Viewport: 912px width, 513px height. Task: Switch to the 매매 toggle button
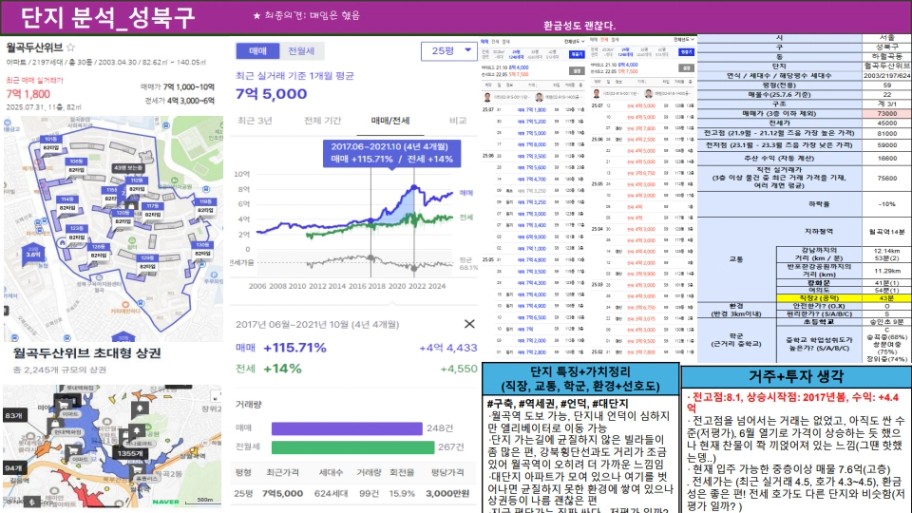[258, 51]
